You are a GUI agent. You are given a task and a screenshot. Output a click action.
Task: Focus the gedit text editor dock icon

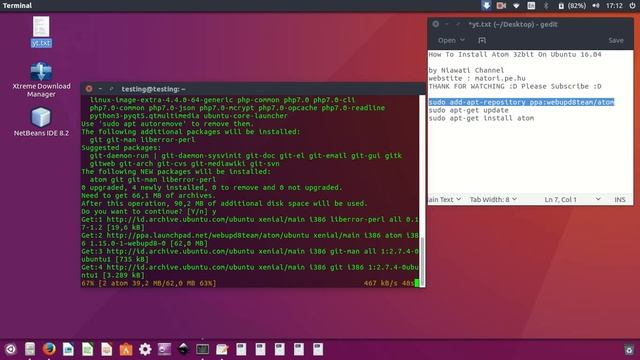click(x=222, y=349)
